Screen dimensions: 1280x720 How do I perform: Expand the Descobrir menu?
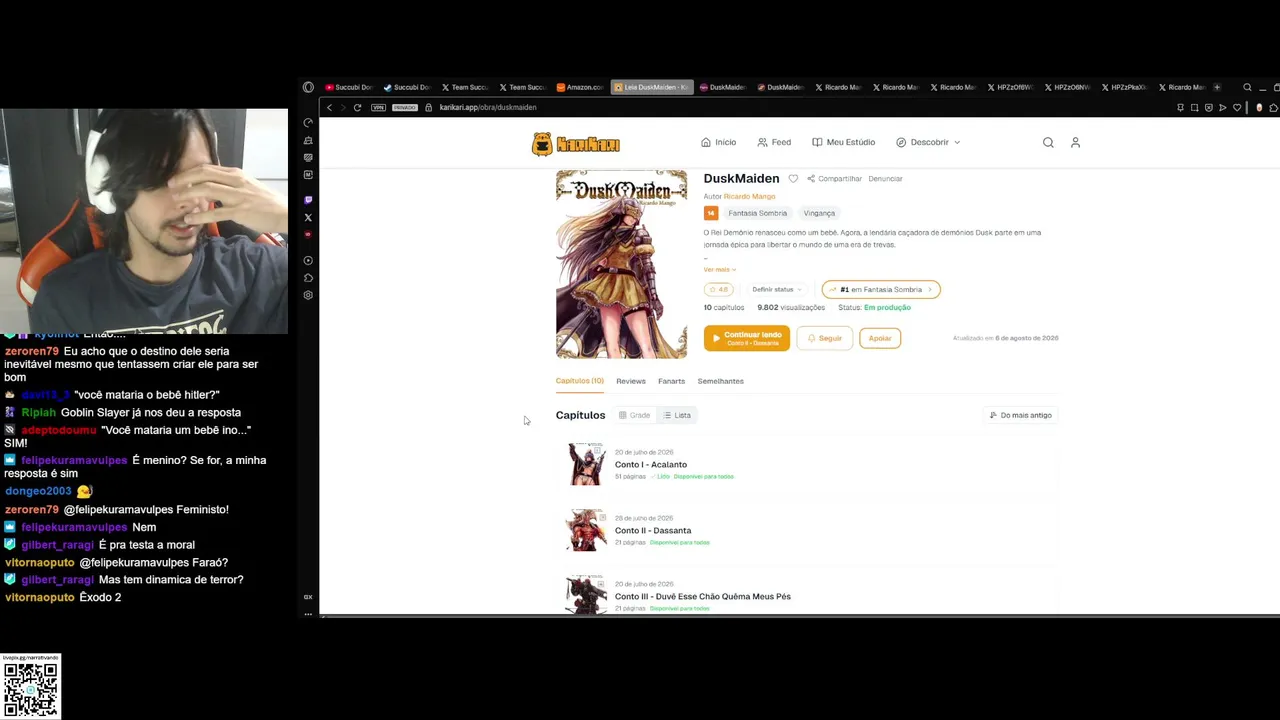pyautogui.click(x=928, y=142)
